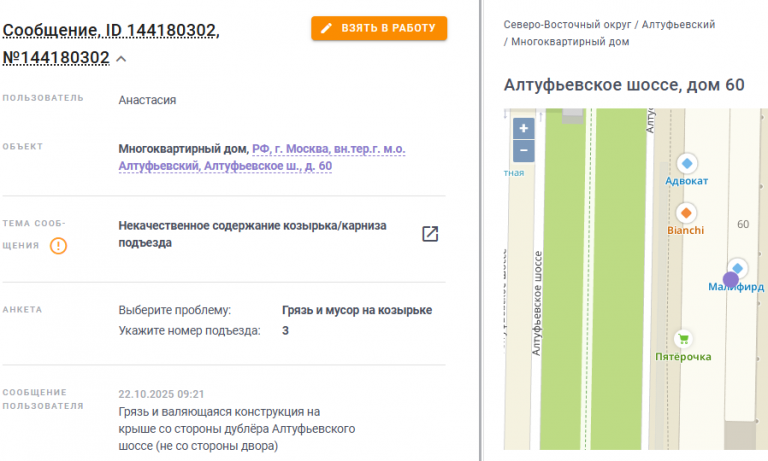This screenshot has height=461, width=768.
Task: Click the 'Укажите номер подъезда:' label
Action: pos(189,331)
